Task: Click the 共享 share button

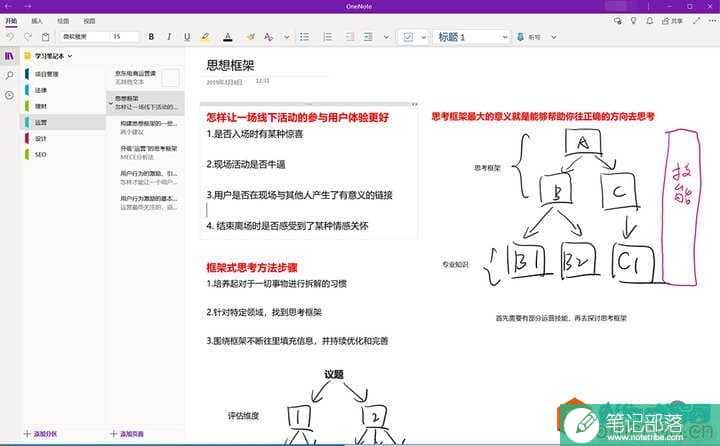Action: [x=672, y=21]
